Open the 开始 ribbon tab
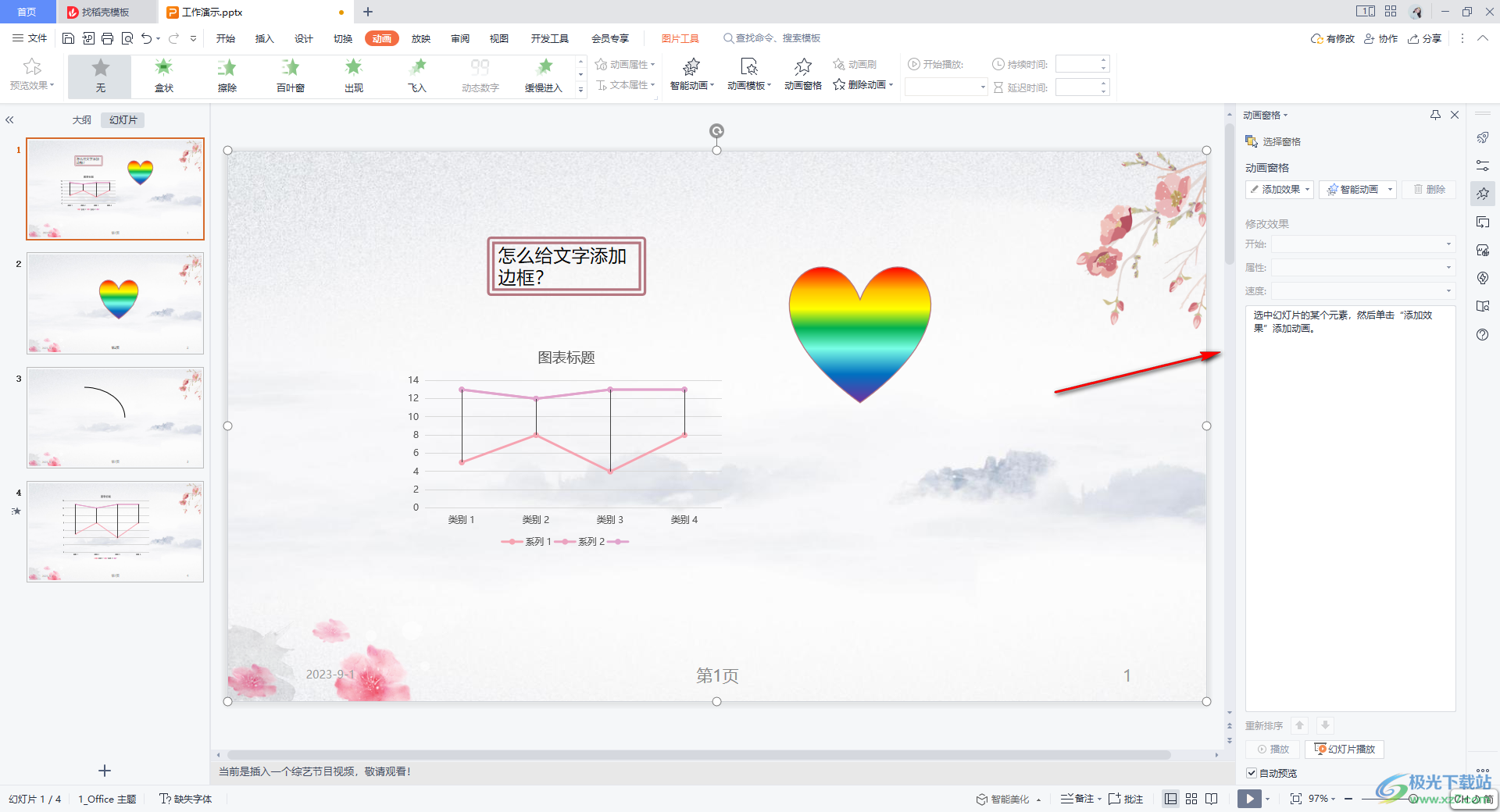Viewport: 1500px width, 812px height. point(226,38)
